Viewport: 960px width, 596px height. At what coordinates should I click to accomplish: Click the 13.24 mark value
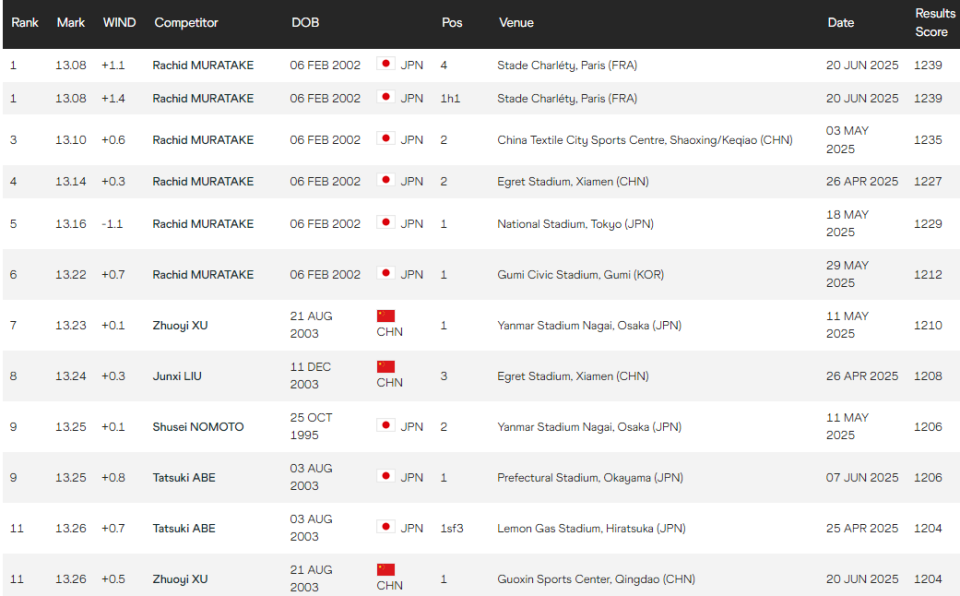click(x=70, y=376)
